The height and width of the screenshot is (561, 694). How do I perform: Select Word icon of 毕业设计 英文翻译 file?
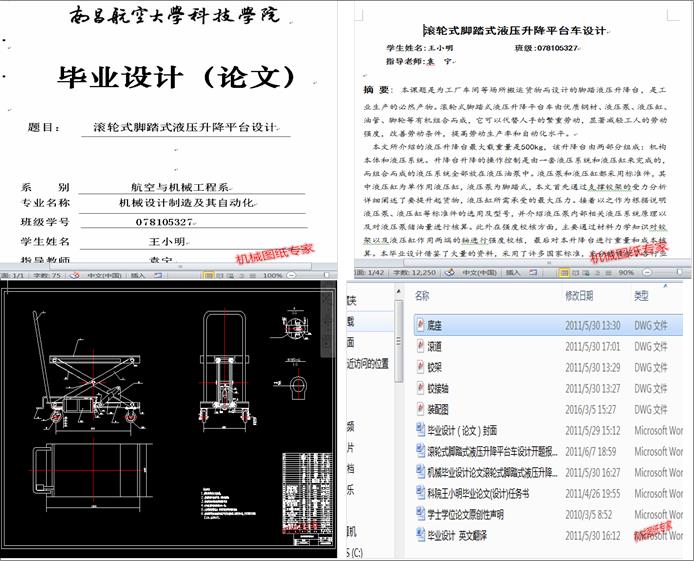(x=420, y=535)
